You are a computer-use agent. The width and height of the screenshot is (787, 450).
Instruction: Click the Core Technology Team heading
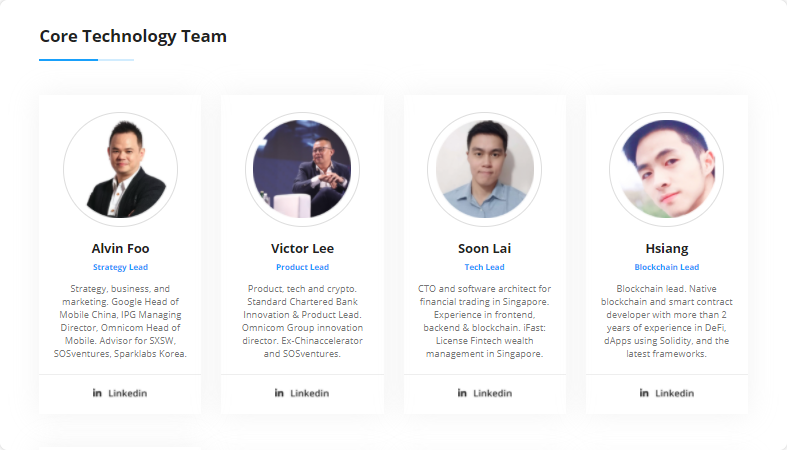pos(133,37)
